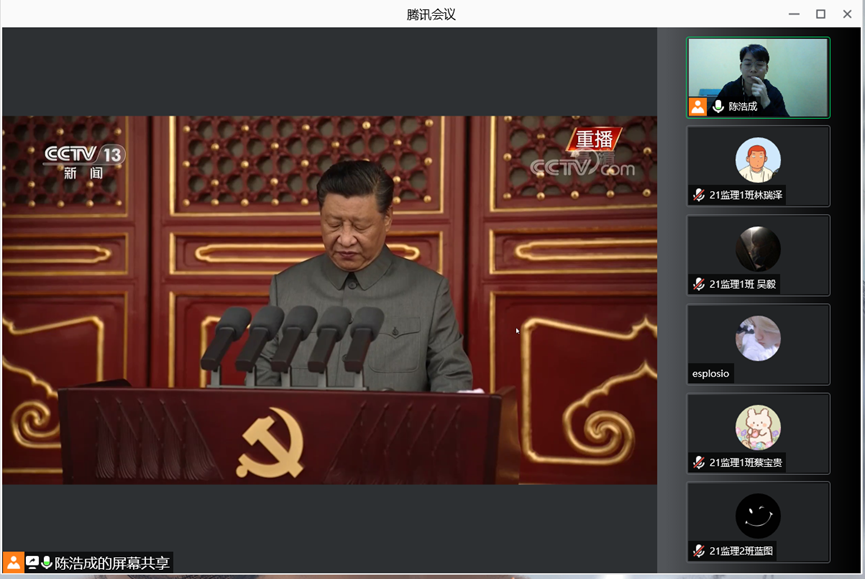The width and height of the screenshot is (865, 579).
Task: Open the smiley avatar of 21监理2班蓝图
Action: (758, 516)
